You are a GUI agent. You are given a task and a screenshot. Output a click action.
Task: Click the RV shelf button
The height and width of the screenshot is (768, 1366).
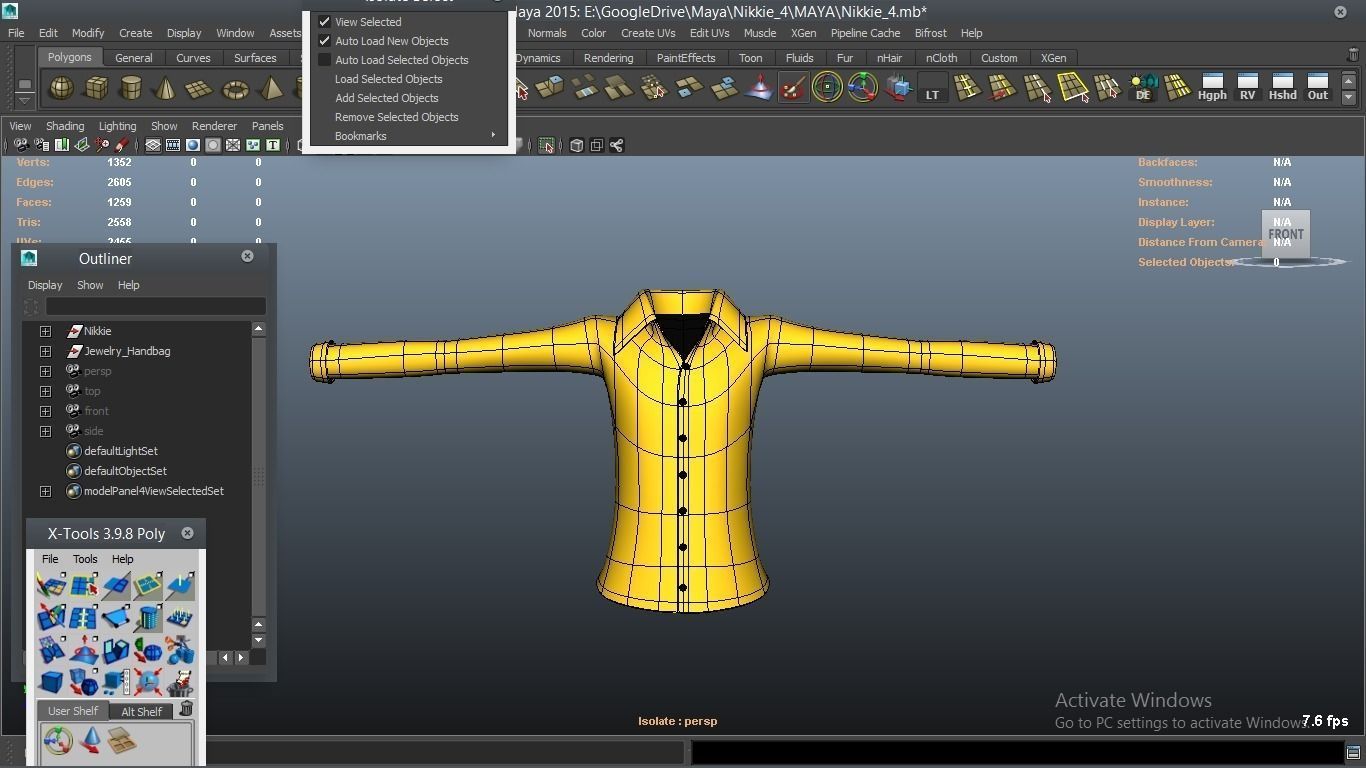pos(1247,88)
